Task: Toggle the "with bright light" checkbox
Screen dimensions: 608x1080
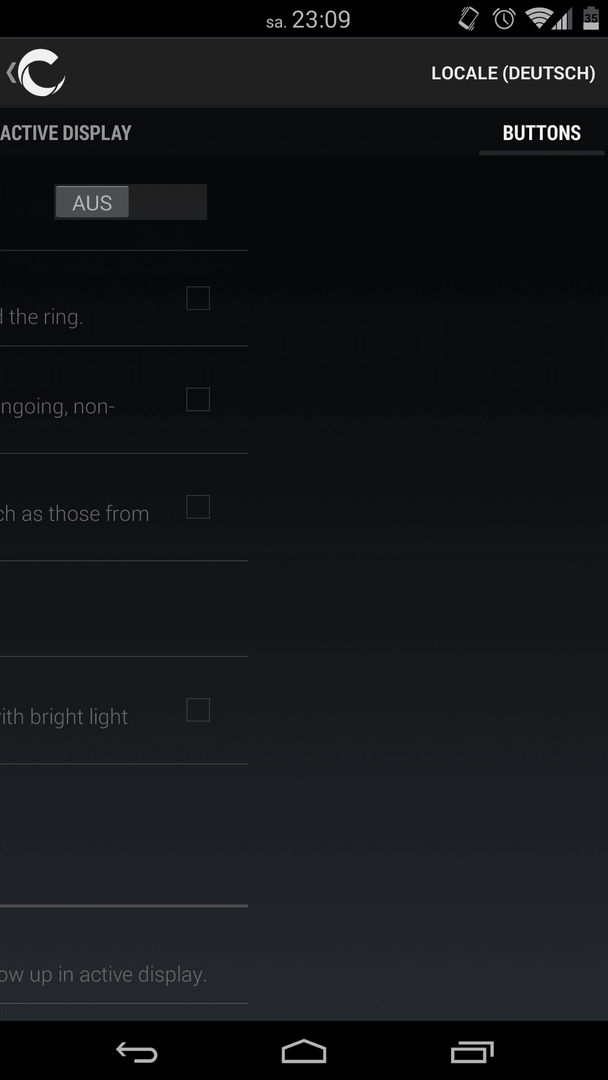Action: 198,710
